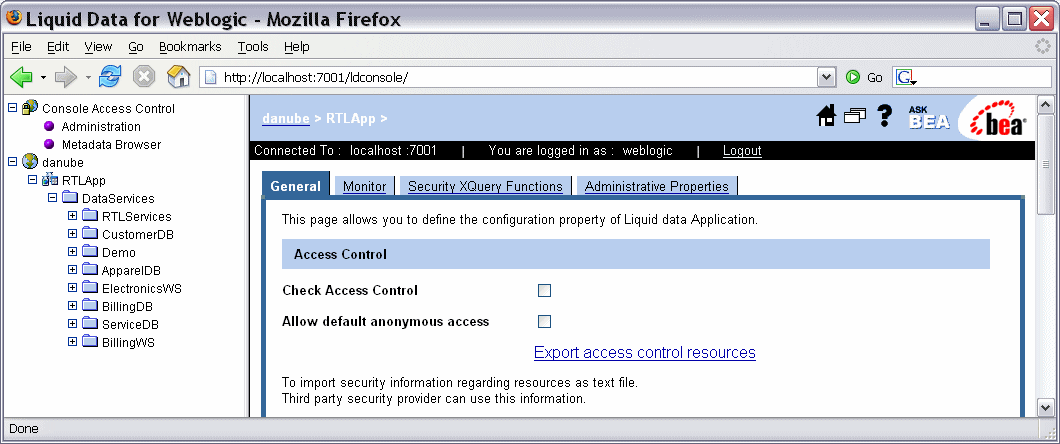The image size is (1060, 444).
Task: Expand the BillingWS folder node
Action: (73, 341)
